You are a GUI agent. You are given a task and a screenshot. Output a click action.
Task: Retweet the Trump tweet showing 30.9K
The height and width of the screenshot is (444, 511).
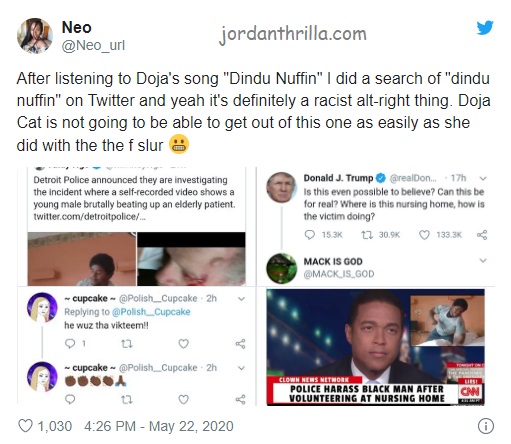click(x=367, y=235)
